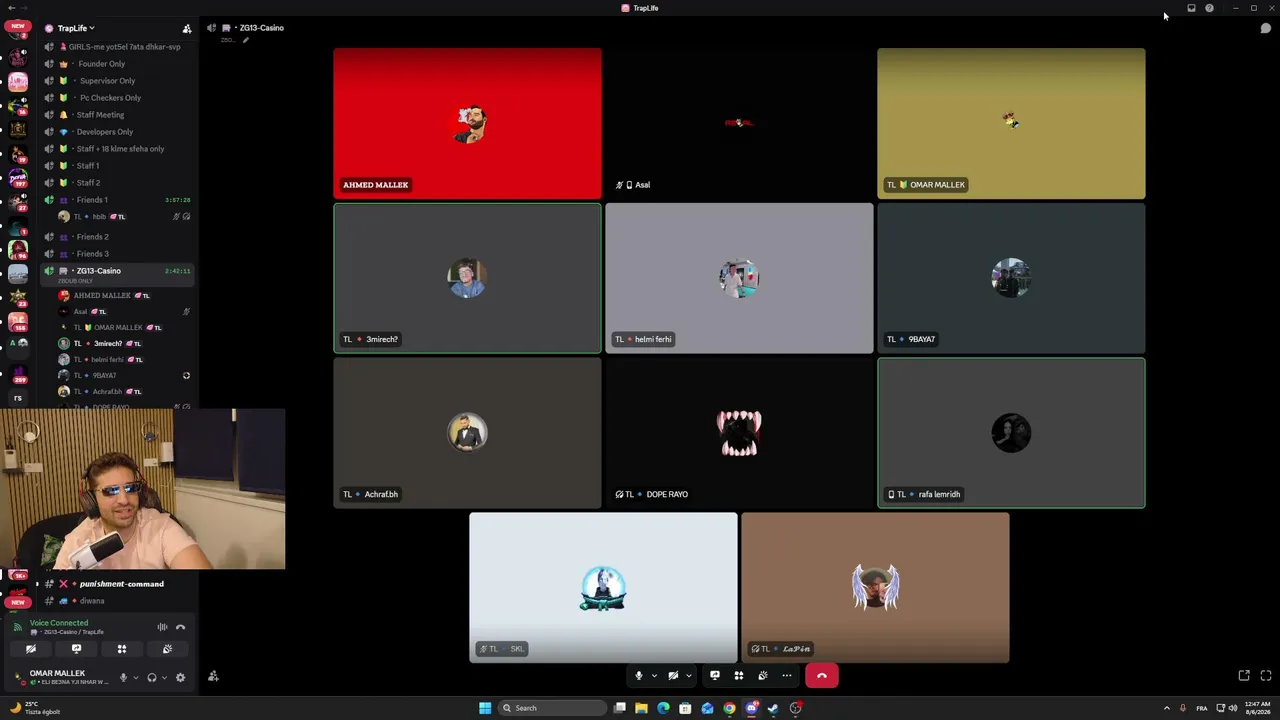The image size is (1280, 720).
Task: Open more options ellipsis in call bar
Action: tap(786, 676)
